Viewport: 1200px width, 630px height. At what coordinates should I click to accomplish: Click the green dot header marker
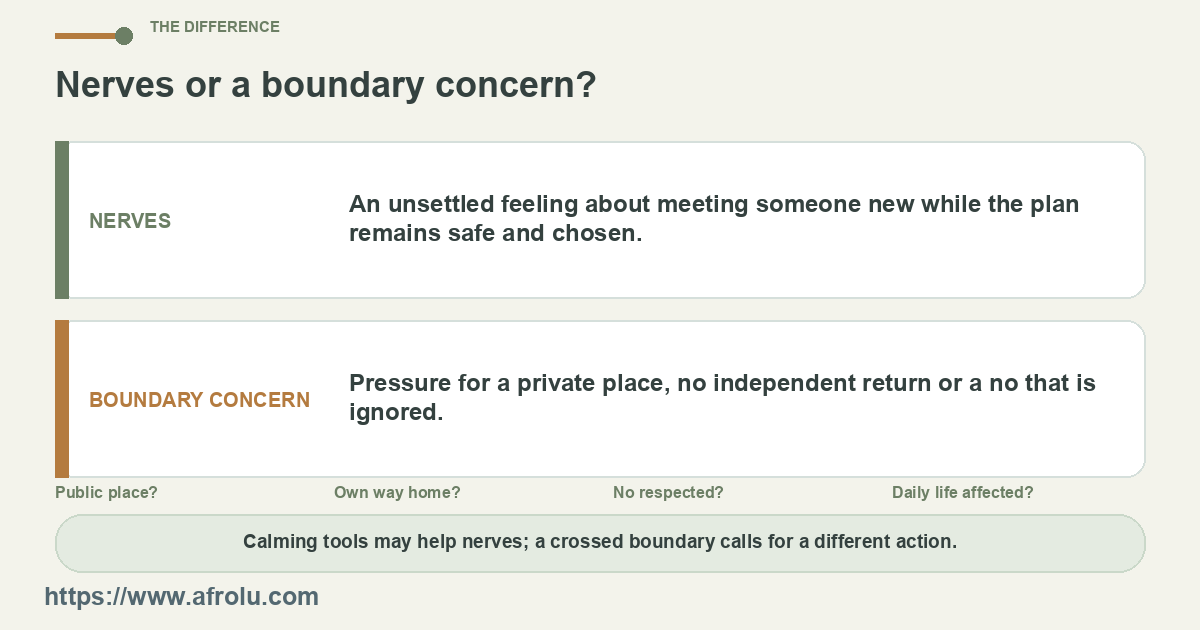coord(124,36)
